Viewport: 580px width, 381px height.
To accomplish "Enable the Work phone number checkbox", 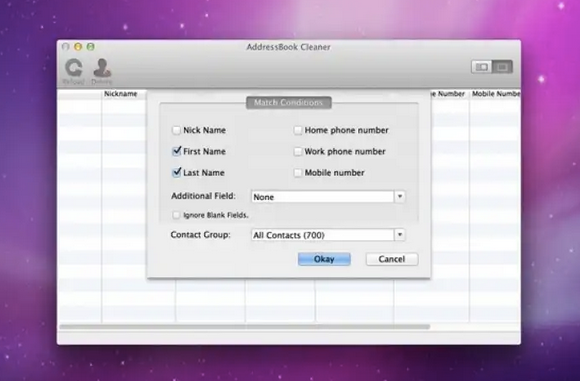I will point(298,151).
